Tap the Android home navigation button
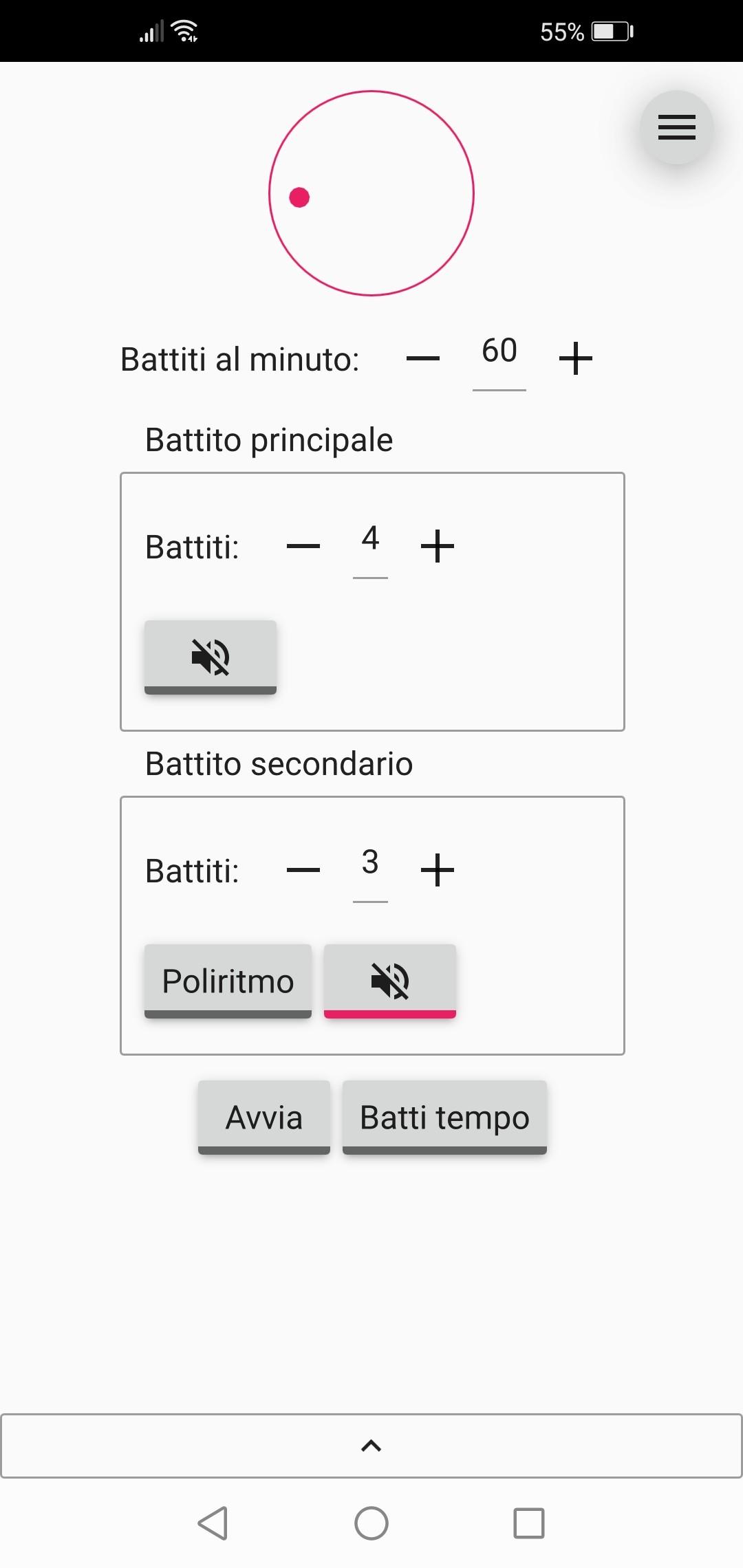The image size is (743, 1568). [371, 1523]
